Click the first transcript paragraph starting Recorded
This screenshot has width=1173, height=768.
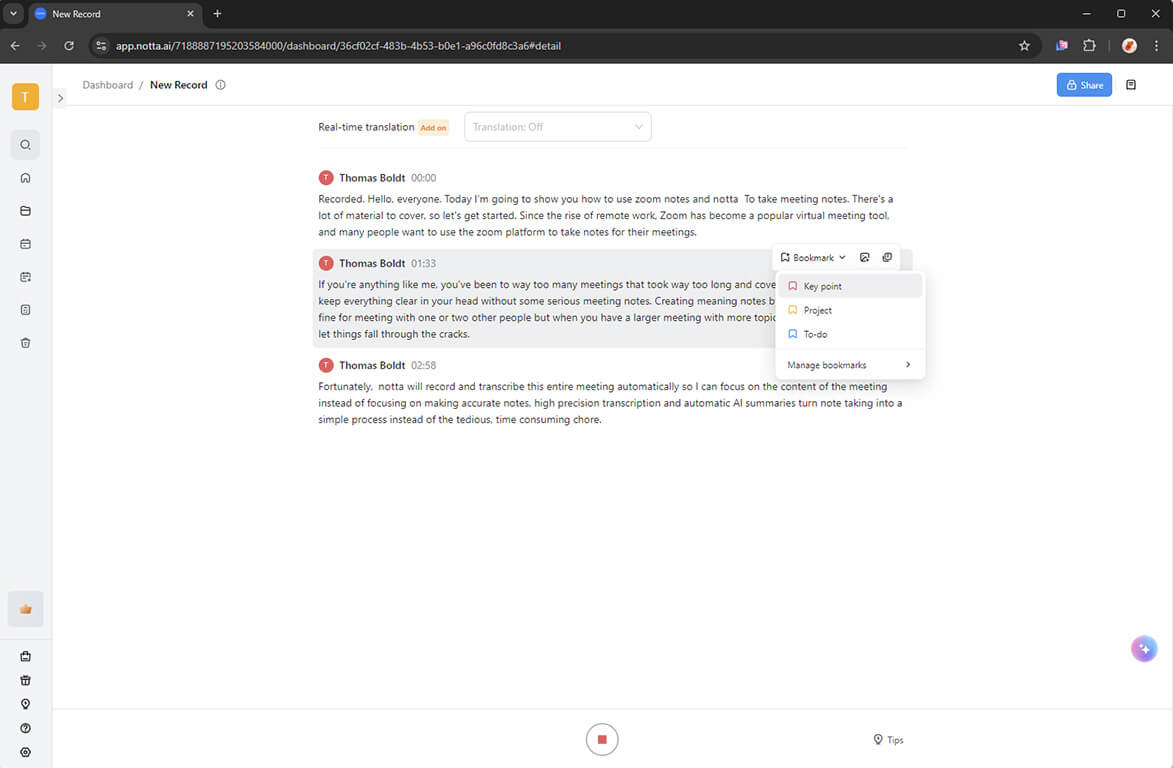click(606, 215)
